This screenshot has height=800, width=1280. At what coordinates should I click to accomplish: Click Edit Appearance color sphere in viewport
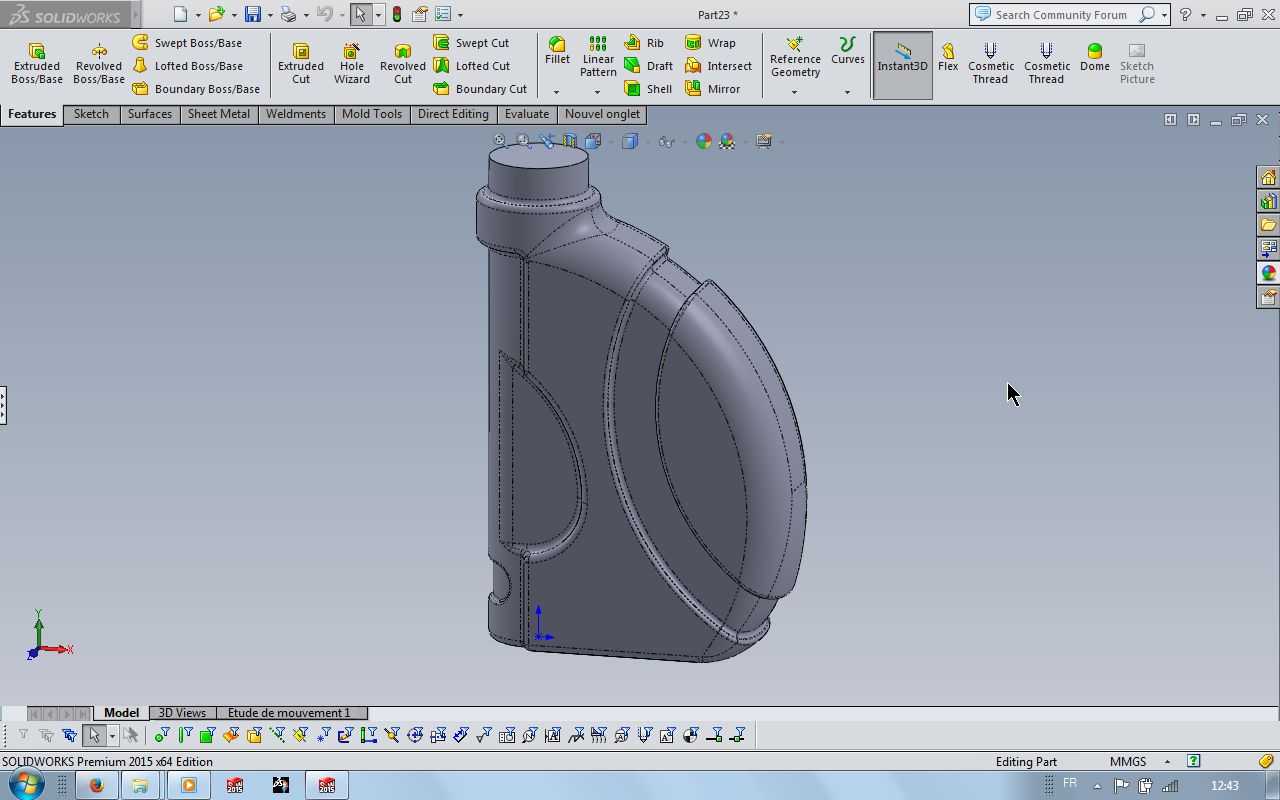[704, 141]
